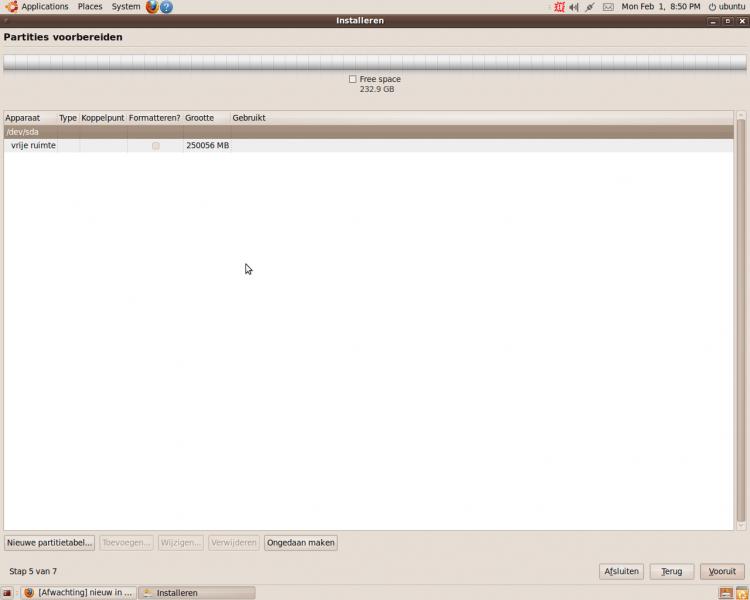This screenshot has height=600, width=750.
Task: Click the Show Desktop icon in bottom panel
Action: [x=7, y=593]
